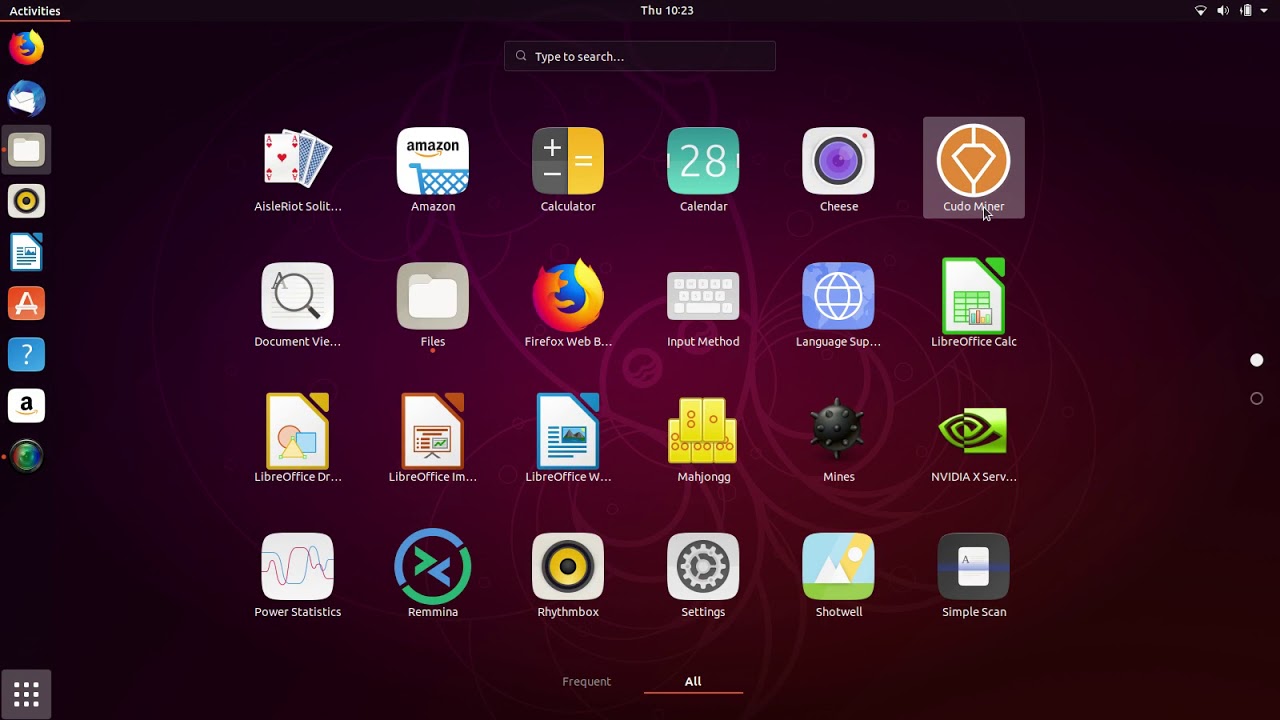Open the Mahjongg game
1280x720 pixels.
point(703,438)
